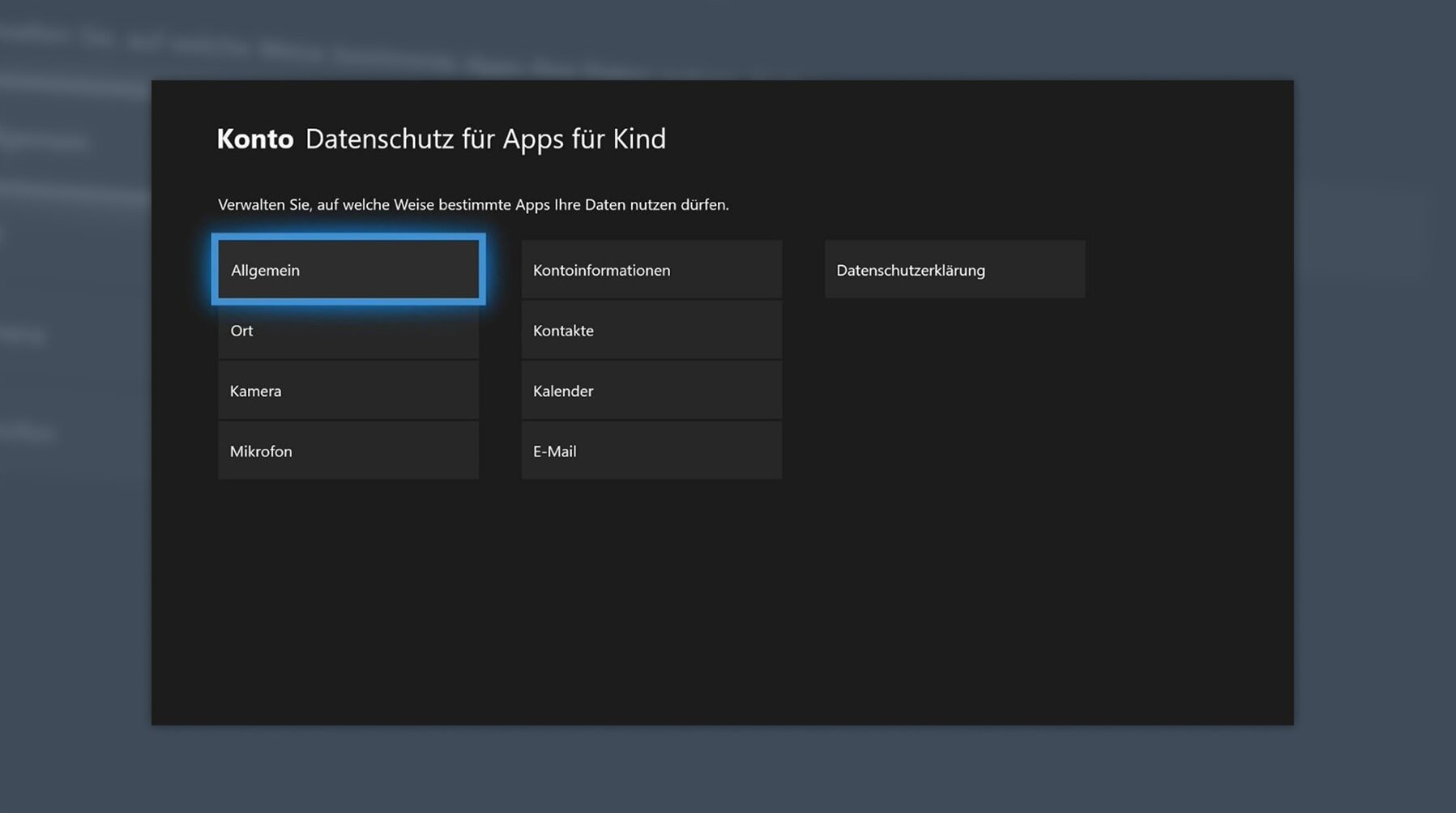Viewport: 1456px width, 813px height.
Task: Click the only tile in the right column
Action: (954, 270)
